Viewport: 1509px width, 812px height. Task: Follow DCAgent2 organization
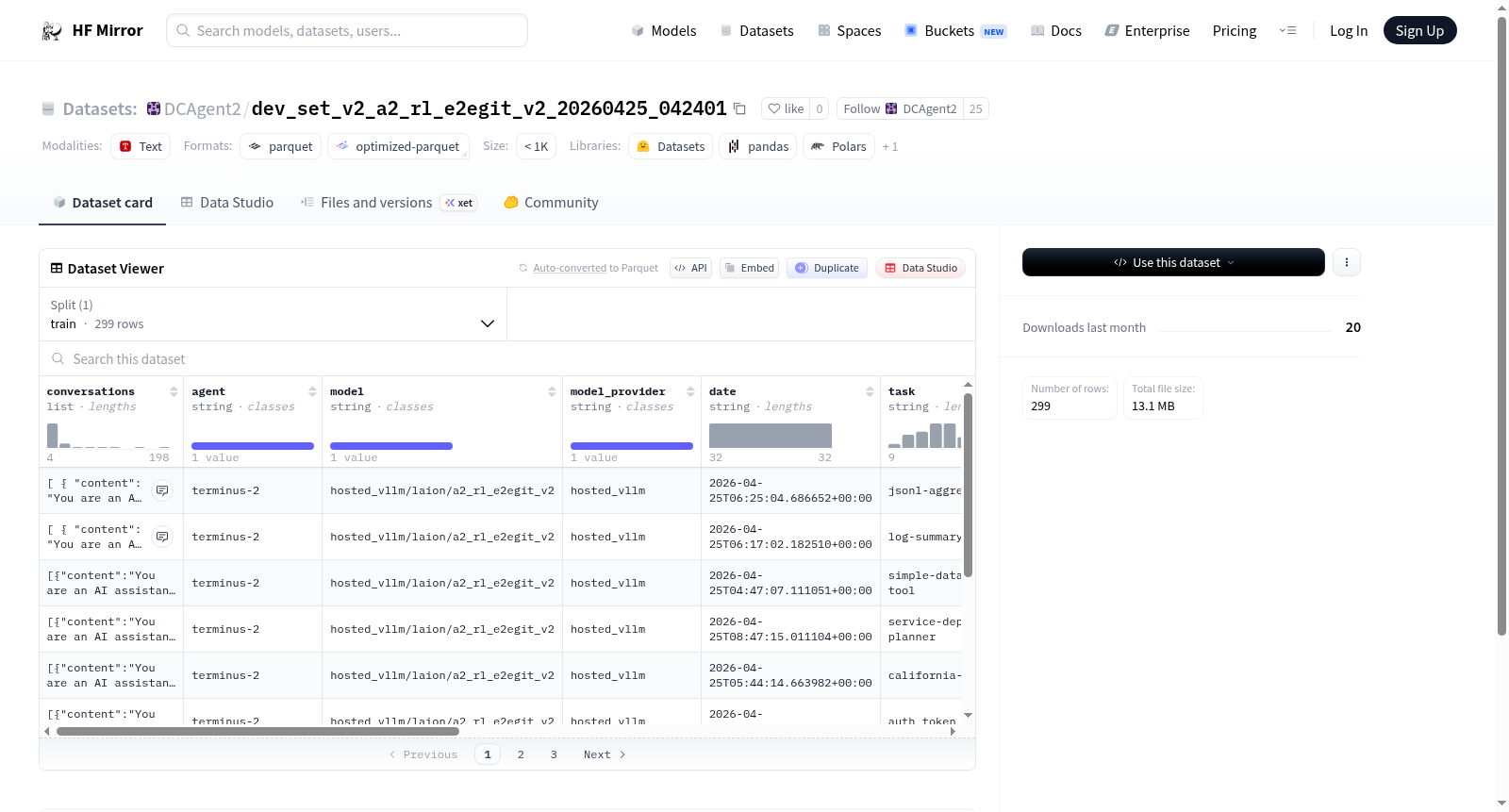900,109
